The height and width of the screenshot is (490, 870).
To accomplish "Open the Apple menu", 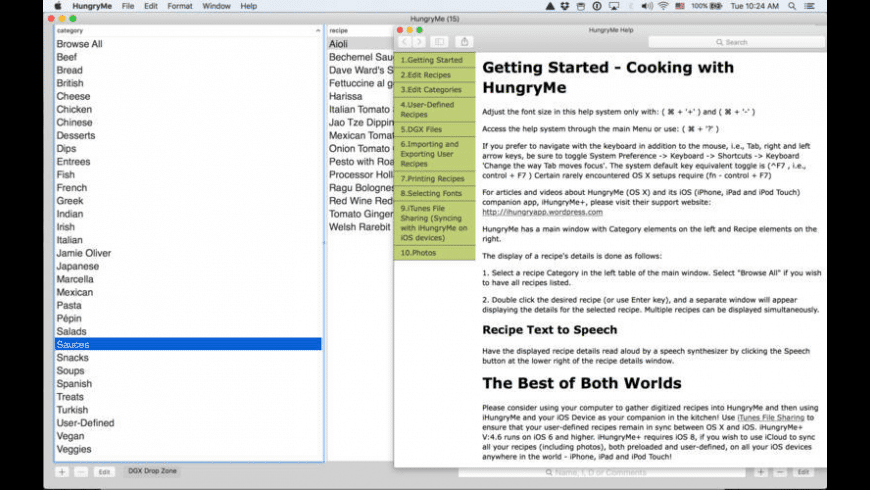I will pos(58,6).
